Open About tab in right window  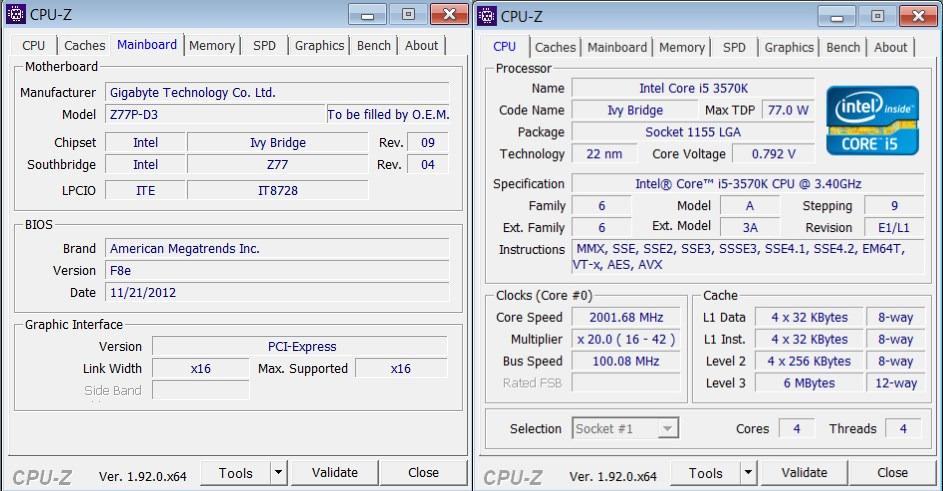coord(891,48)
